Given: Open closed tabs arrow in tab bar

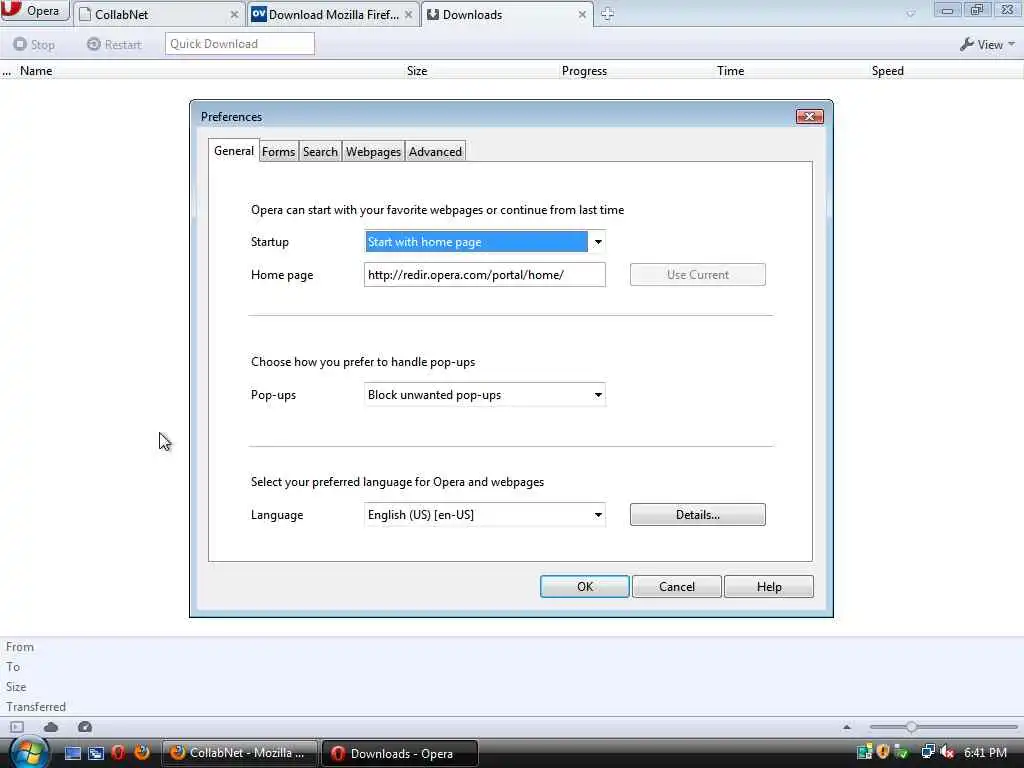Looking at the screenshot, I should pyautogui.click(x=910, y=14).
